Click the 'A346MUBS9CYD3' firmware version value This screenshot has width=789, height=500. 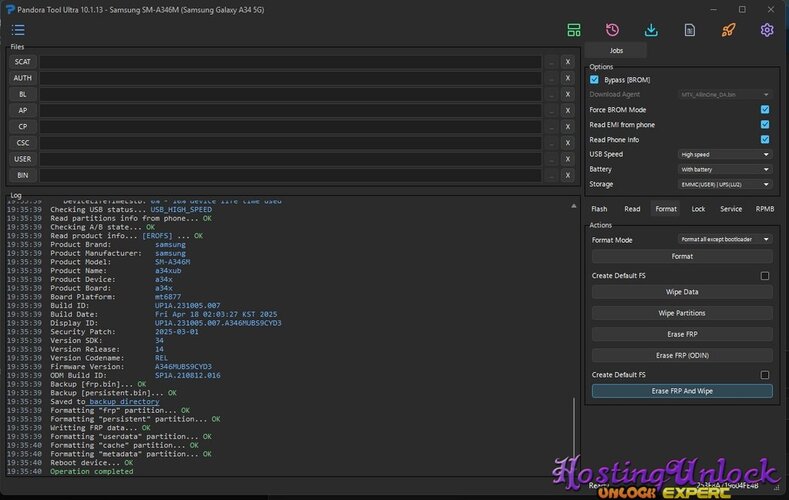click(x=183, y=367)
